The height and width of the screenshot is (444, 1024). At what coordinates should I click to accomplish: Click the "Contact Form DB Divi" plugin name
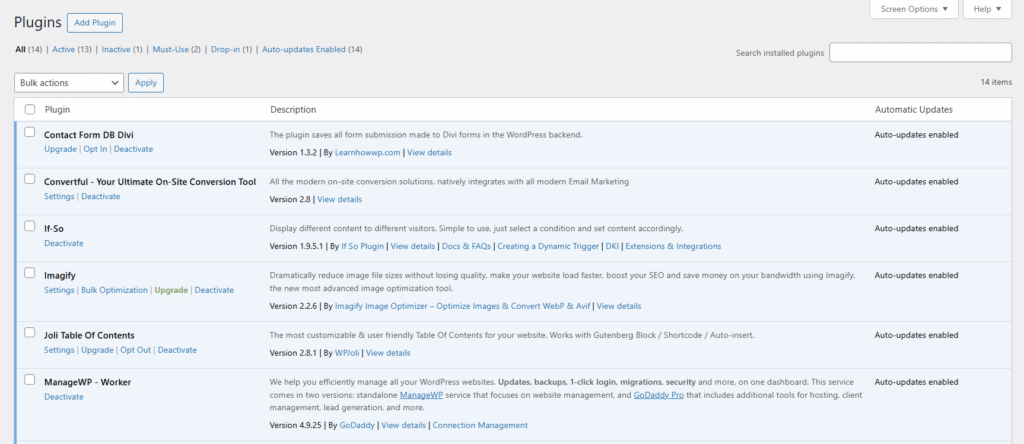(89, 135)
